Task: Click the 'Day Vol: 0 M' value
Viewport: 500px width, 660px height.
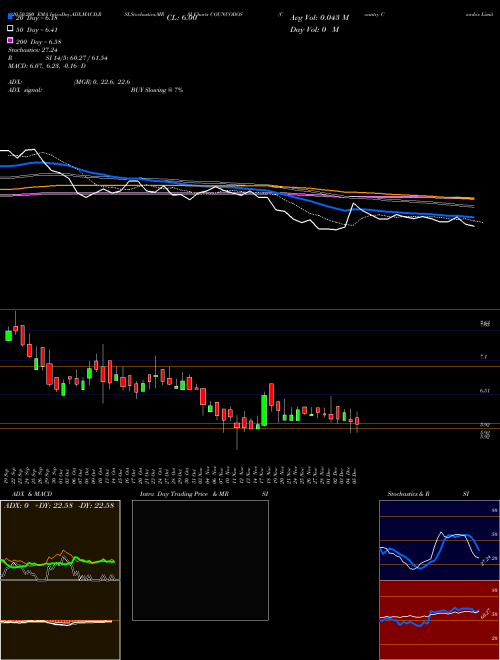Action: (314, 29)
